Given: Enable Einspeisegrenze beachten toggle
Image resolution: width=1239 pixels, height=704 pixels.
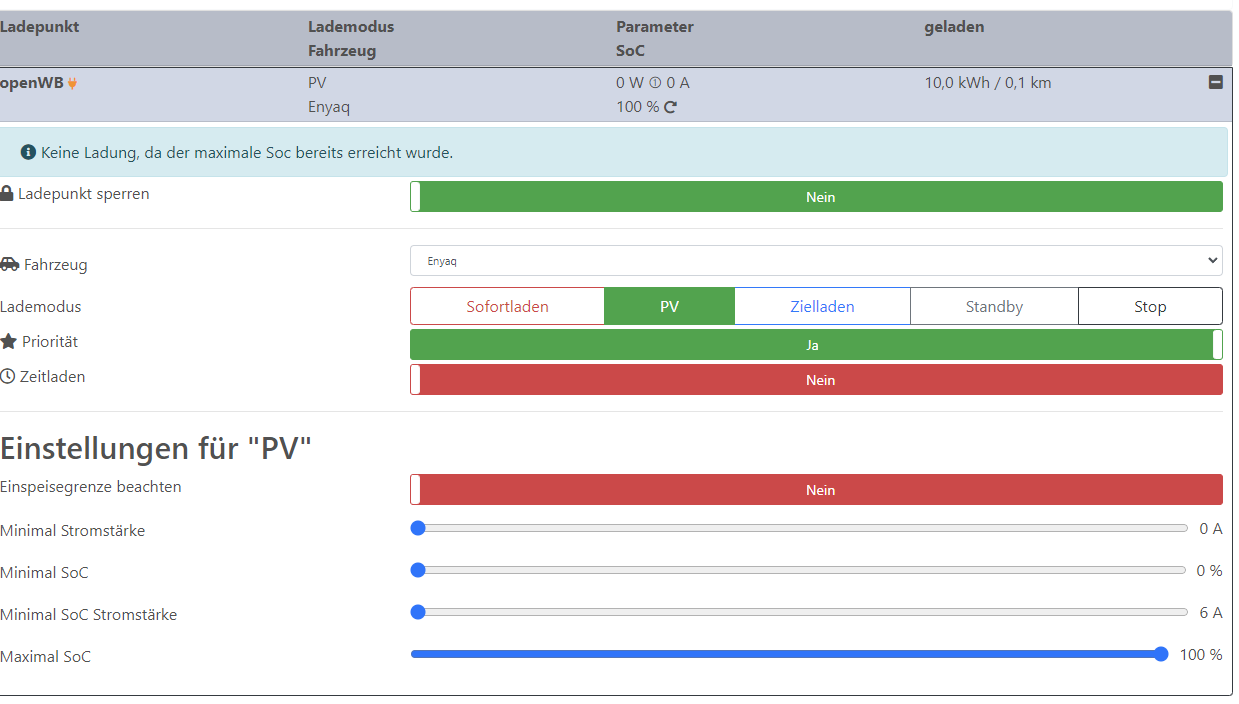Looking at the screenshot, I should pyautogui.click(x=816, y=490).
